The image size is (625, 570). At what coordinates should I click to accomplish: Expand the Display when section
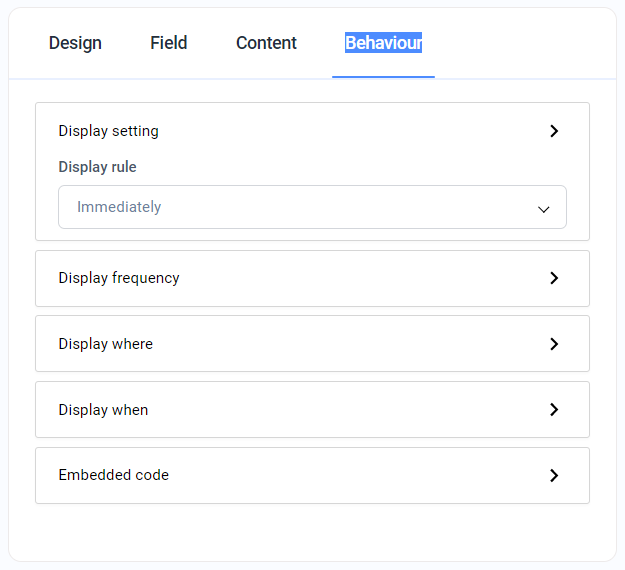pos(103,410)
